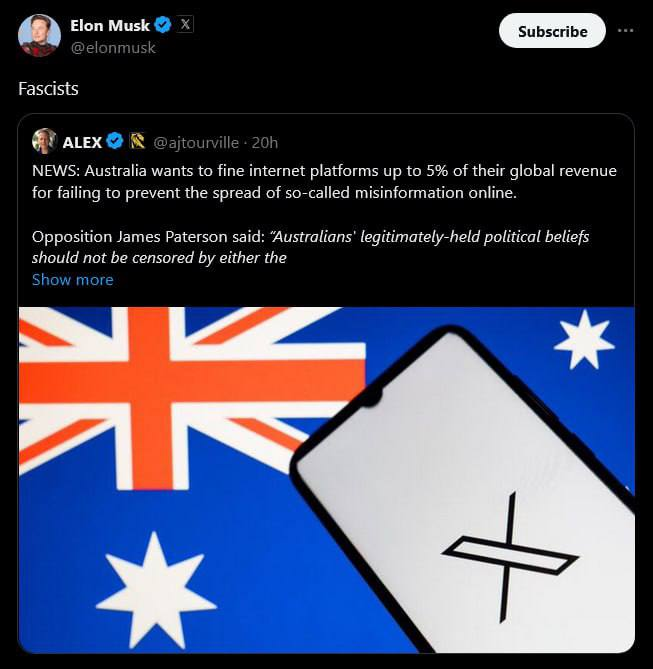653x669 pixels.
Task: Click ALEX's small profile avatar
Action: (x=44, y=141)
